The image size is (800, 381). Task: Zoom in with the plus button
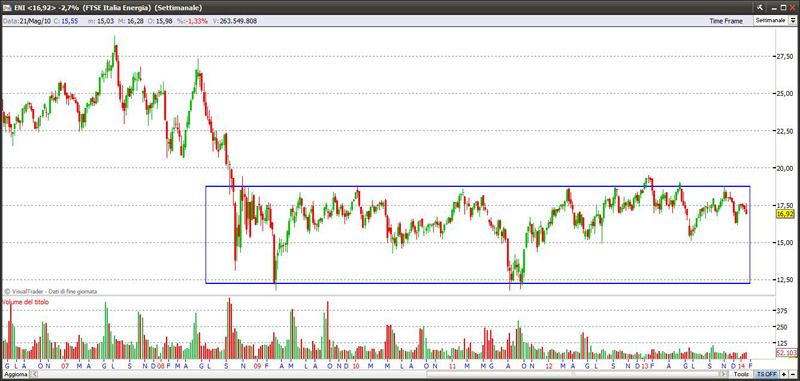[x=784, y=374]
